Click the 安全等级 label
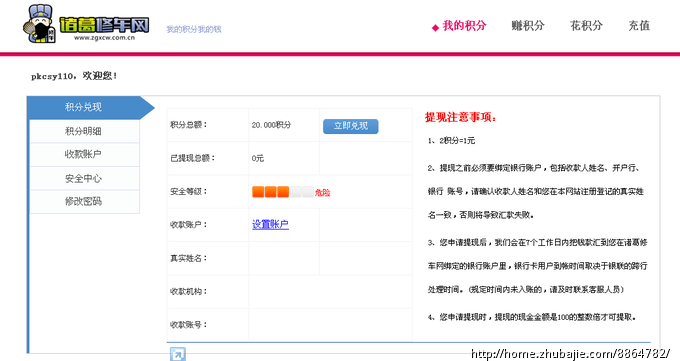This screenshot has height=361, width=680. [x=189, y=191]
